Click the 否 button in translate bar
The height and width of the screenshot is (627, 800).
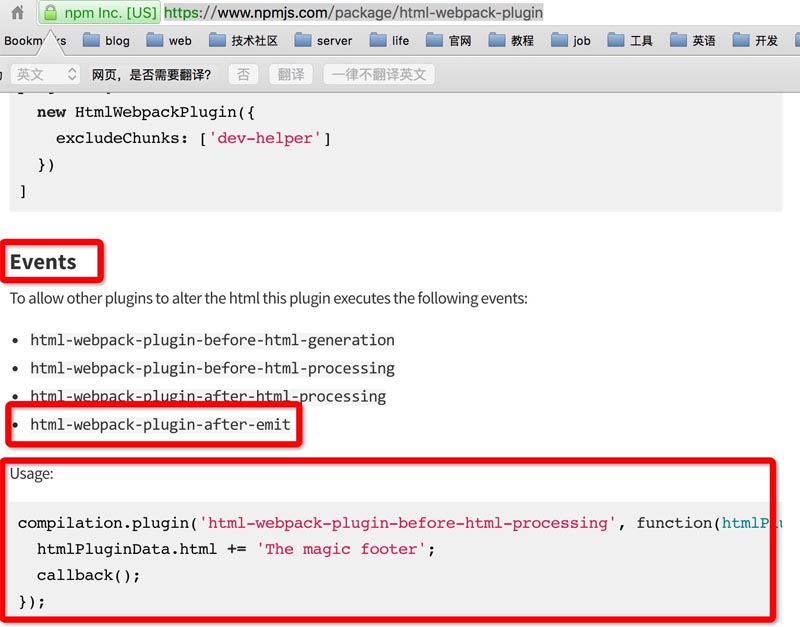[244, 75]
